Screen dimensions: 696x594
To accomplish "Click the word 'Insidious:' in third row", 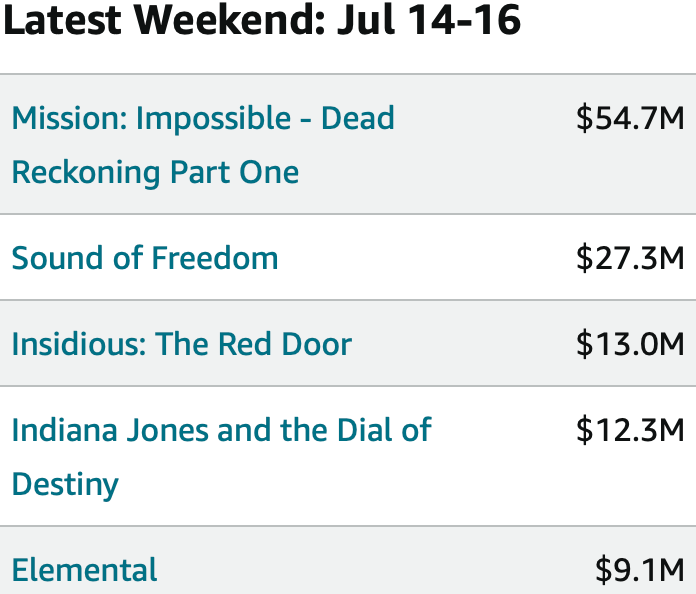I will (x=79, y=344).
